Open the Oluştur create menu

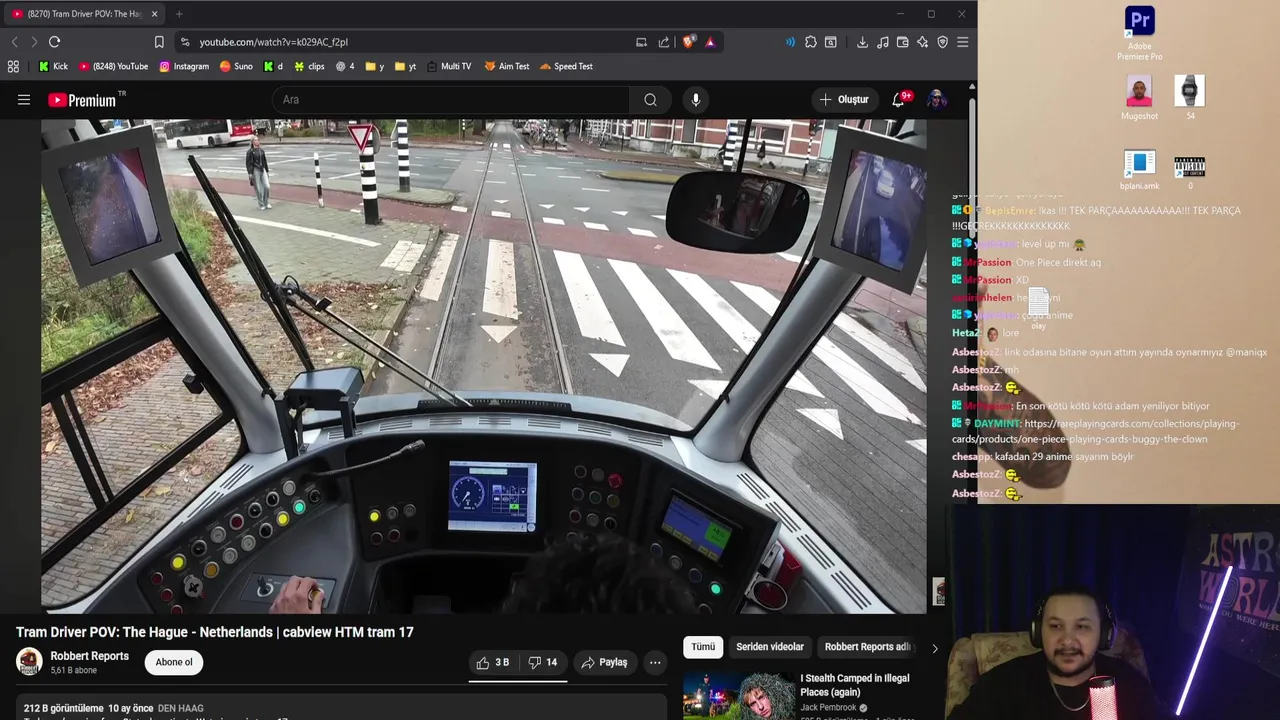tap(844, 100)
